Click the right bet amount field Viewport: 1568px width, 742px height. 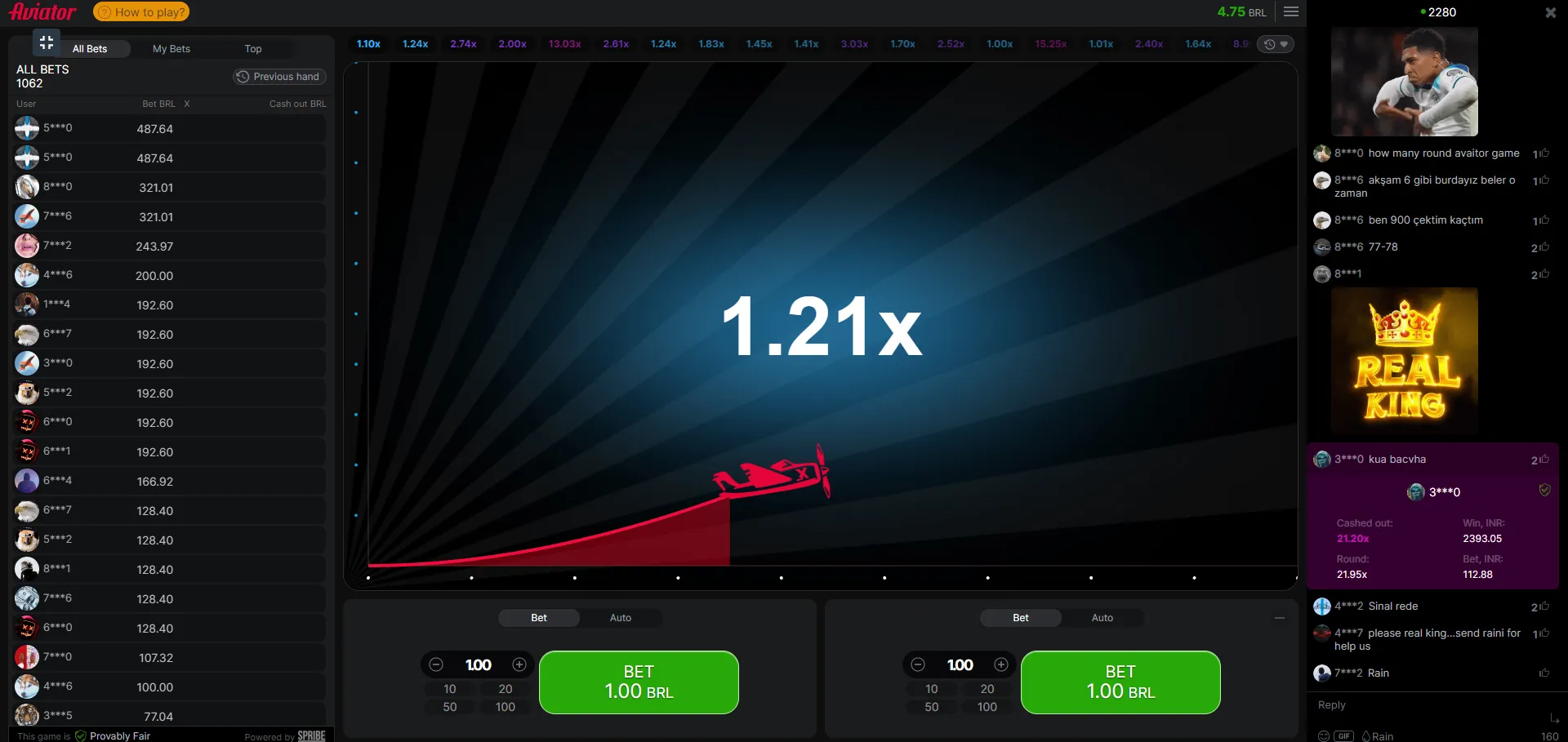(x=960, y=664)
